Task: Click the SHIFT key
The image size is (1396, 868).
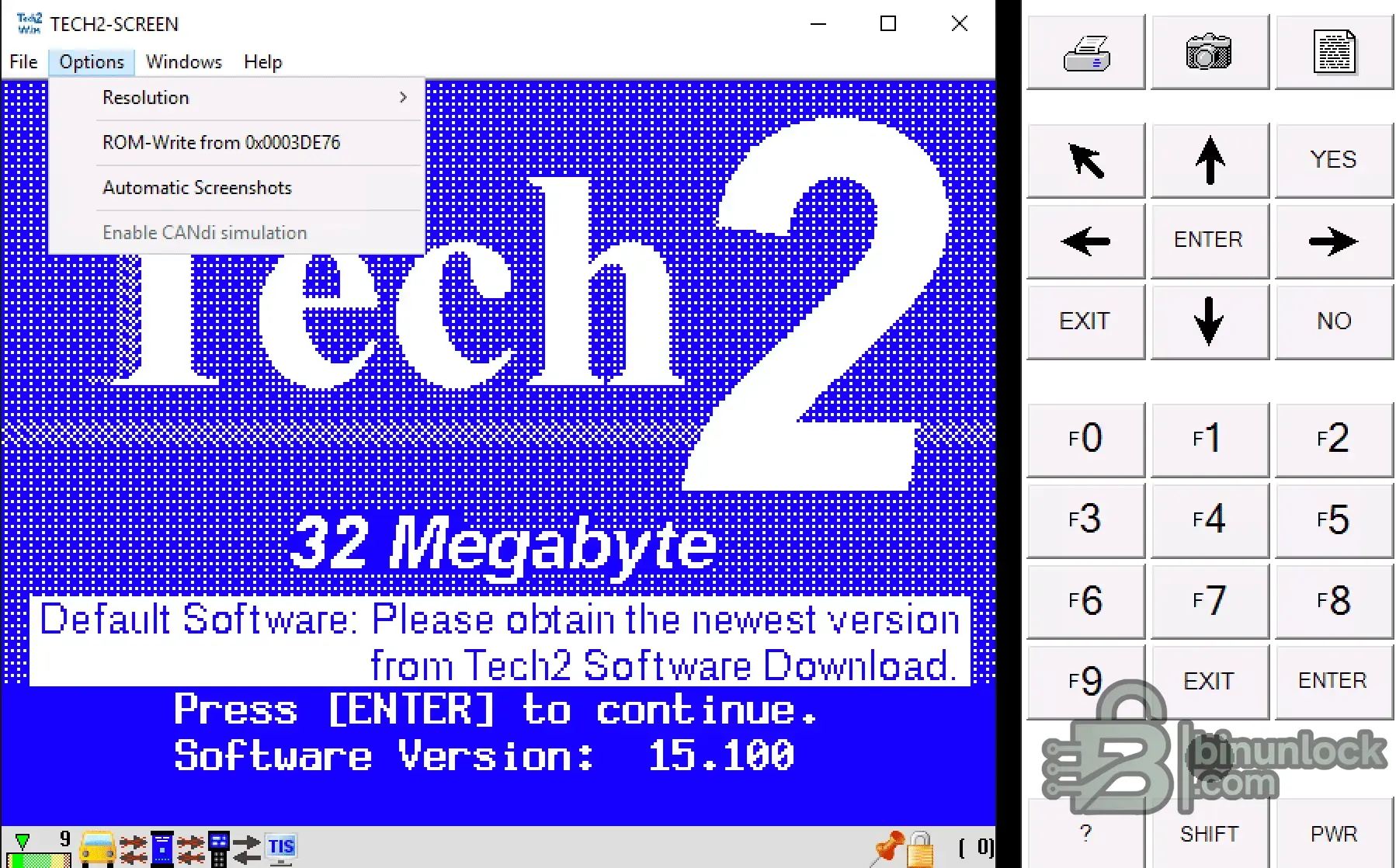Action: (x=1210, y=834)
